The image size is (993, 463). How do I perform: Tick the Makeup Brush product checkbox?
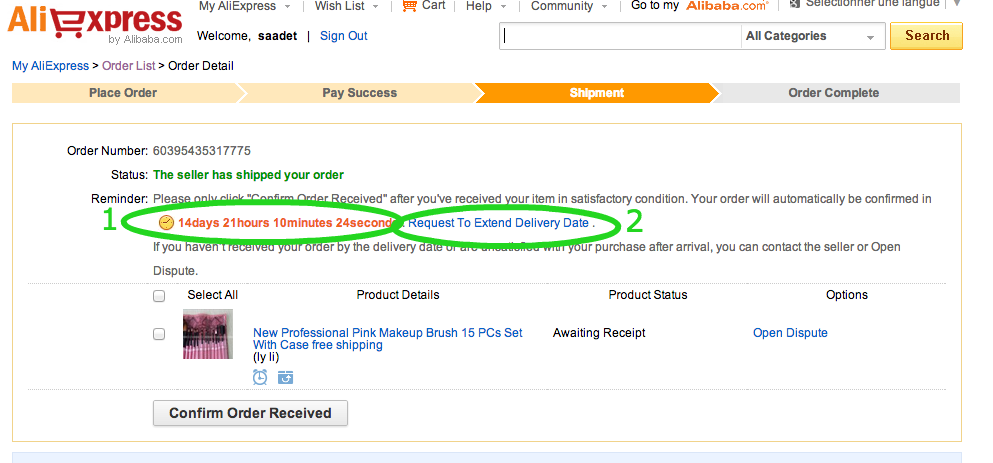pos(159,334)
